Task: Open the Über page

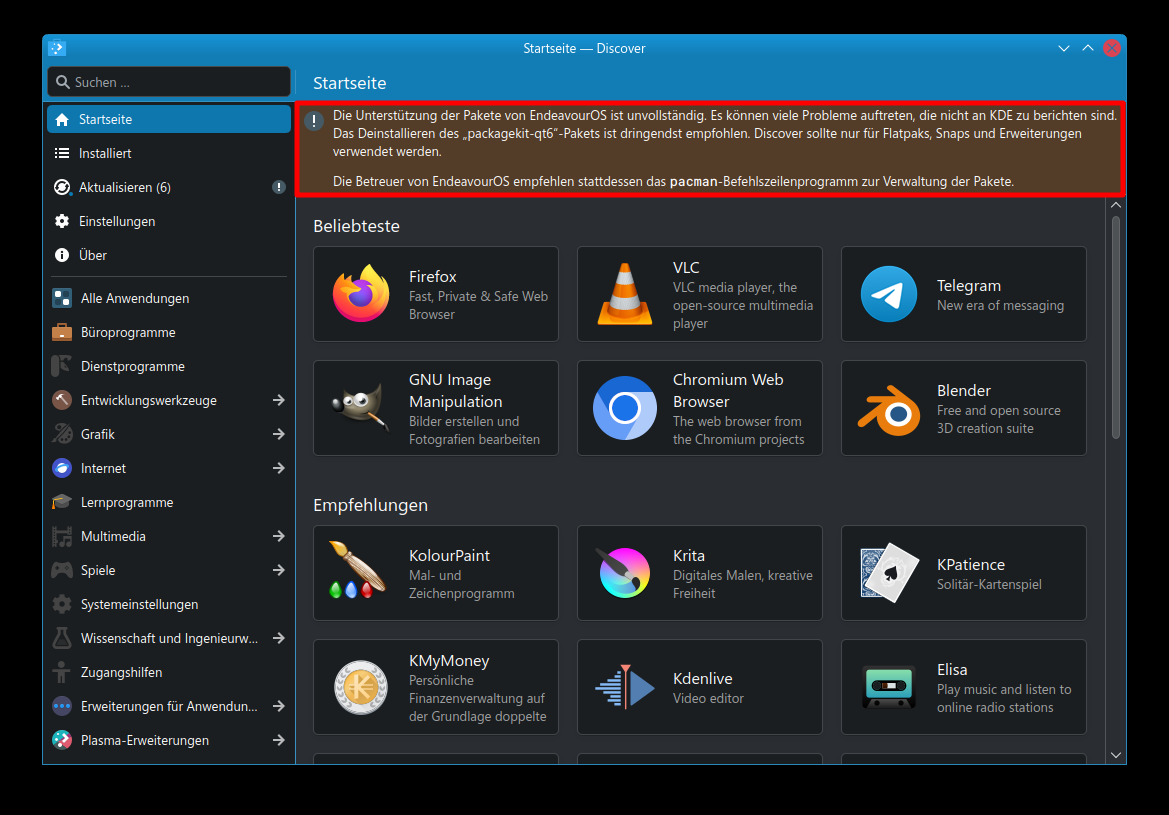Action: click(169, 255)
